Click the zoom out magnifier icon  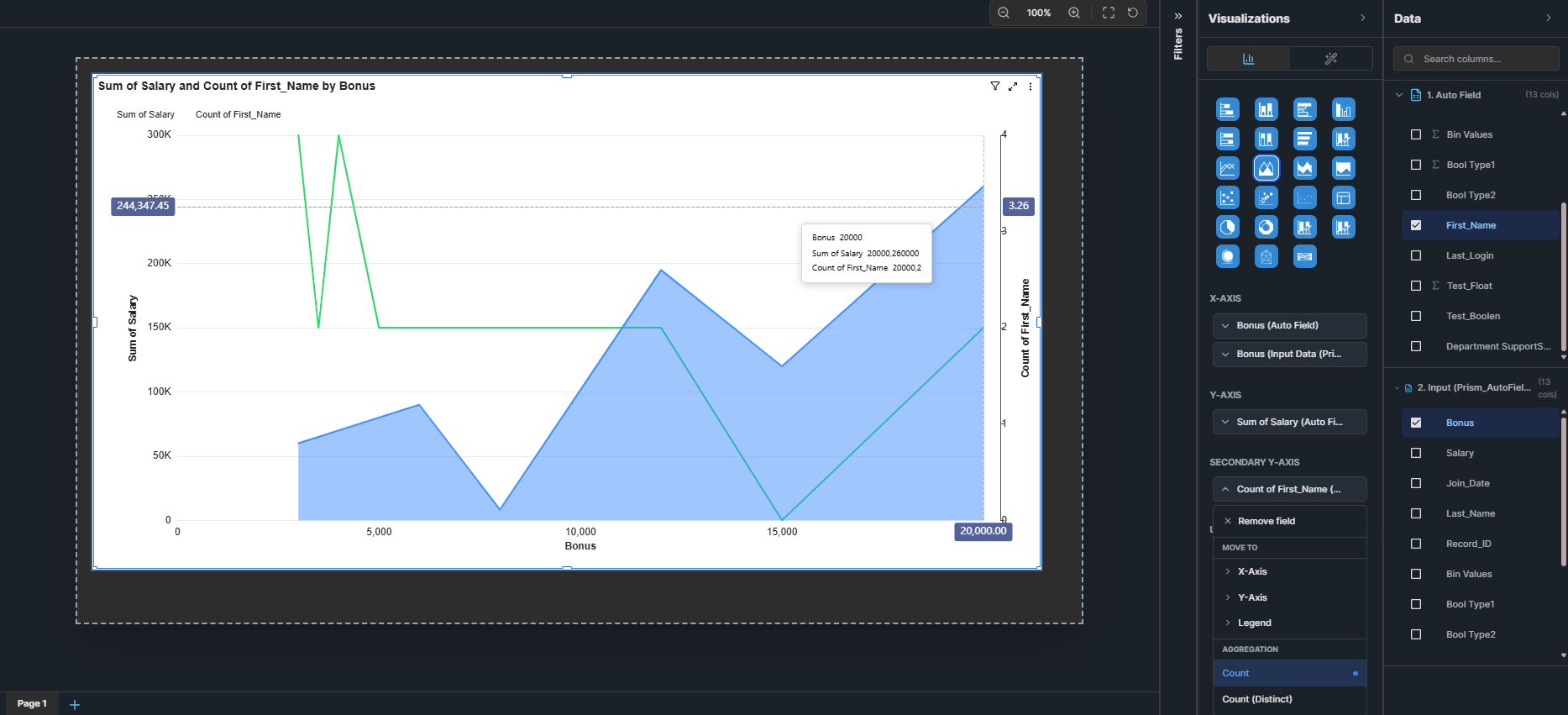pos(1004,13)
